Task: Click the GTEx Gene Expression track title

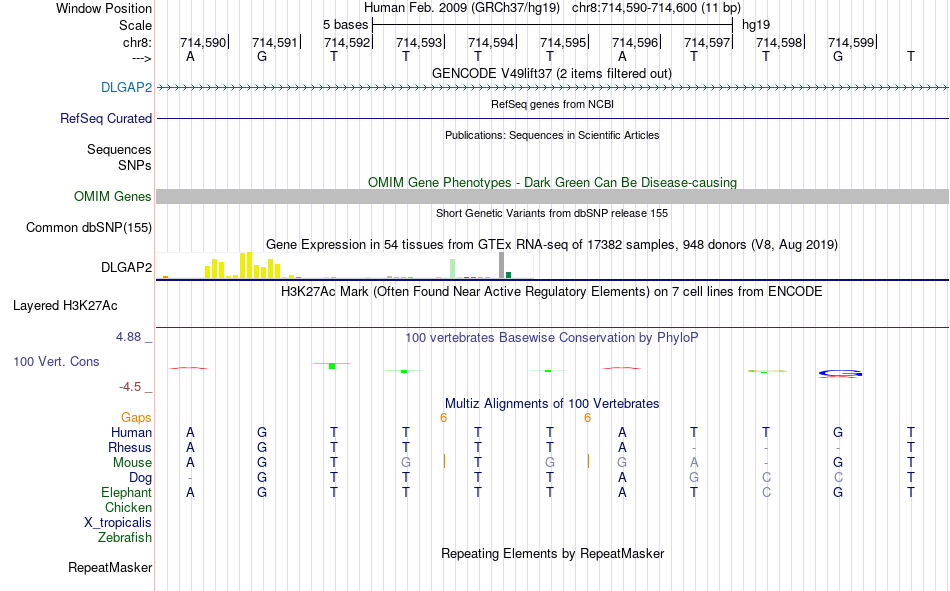Action: (552, 244)
